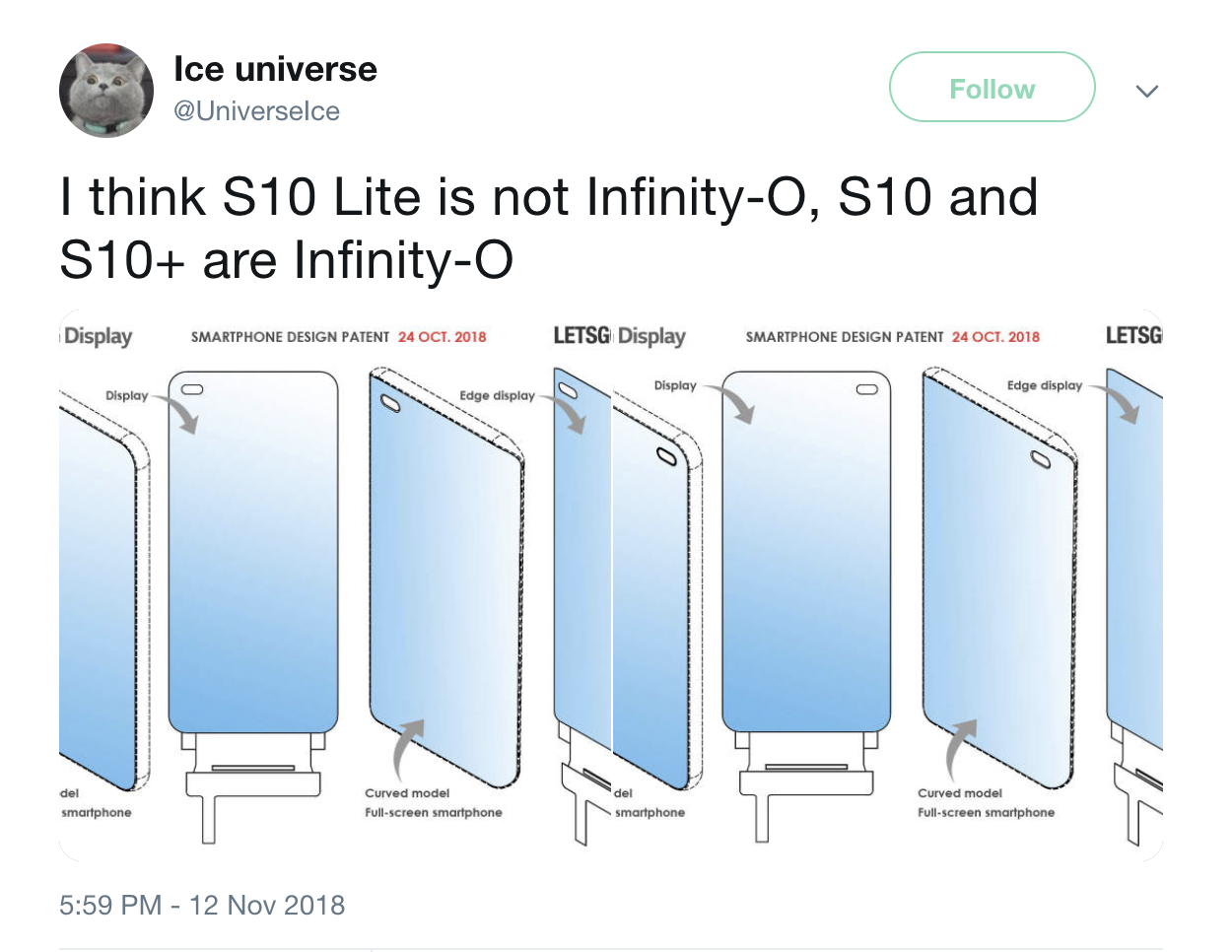Click the @UniverseIce handle
Screen dimensions: 1232x952
pyautogui.click(x=256, y=111)
